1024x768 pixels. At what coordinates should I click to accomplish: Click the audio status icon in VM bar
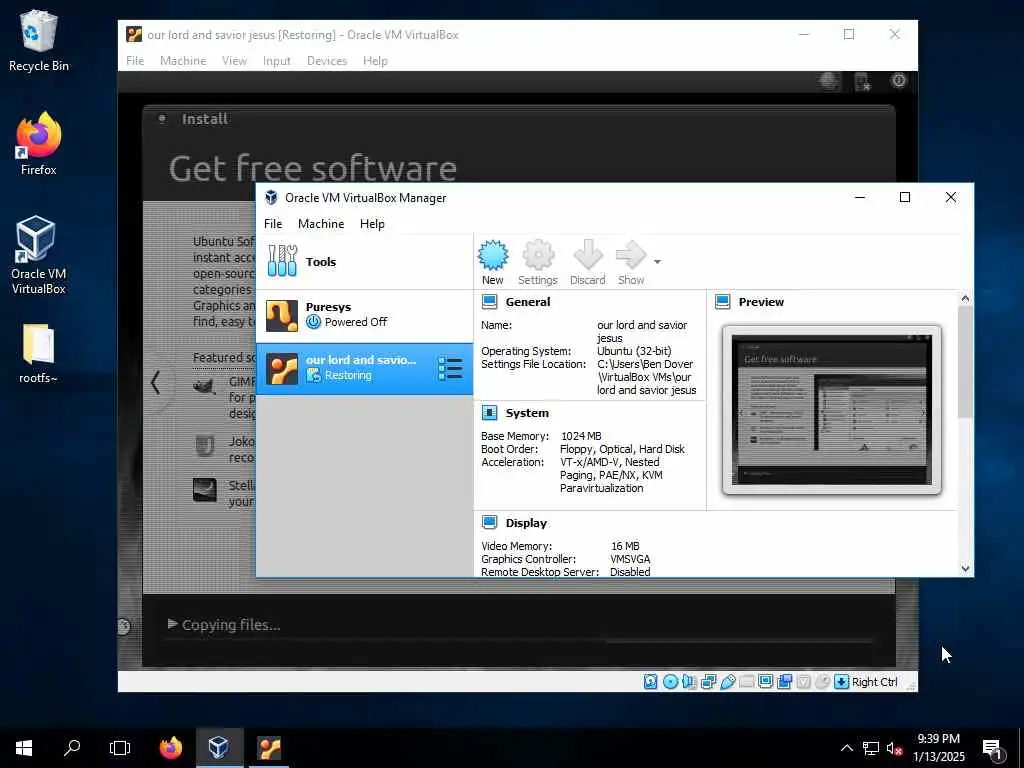689,682
